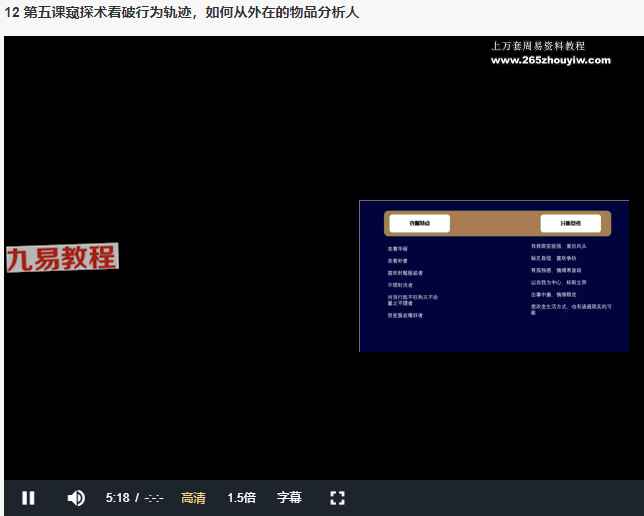Toggle 字幕 subtitles in the player bar
Viewport: 644px width, 516px height.
(289, 497)
